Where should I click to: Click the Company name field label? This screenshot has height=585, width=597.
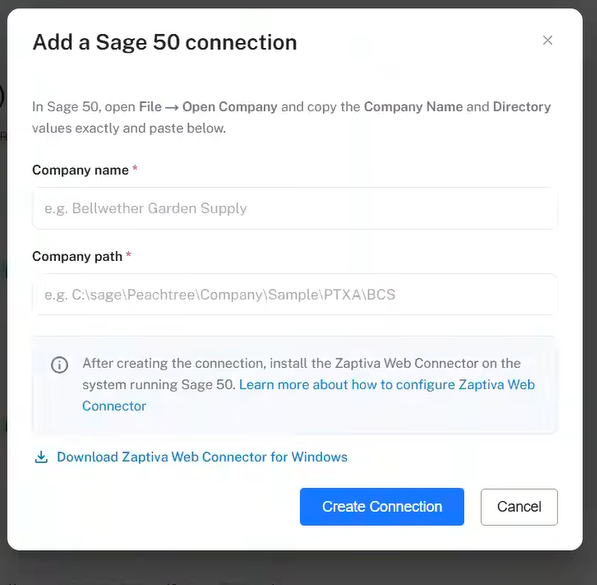(80, 170)
